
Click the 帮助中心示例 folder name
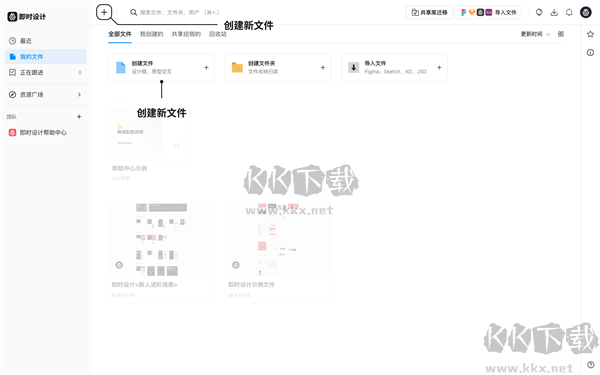pos(129,168)
